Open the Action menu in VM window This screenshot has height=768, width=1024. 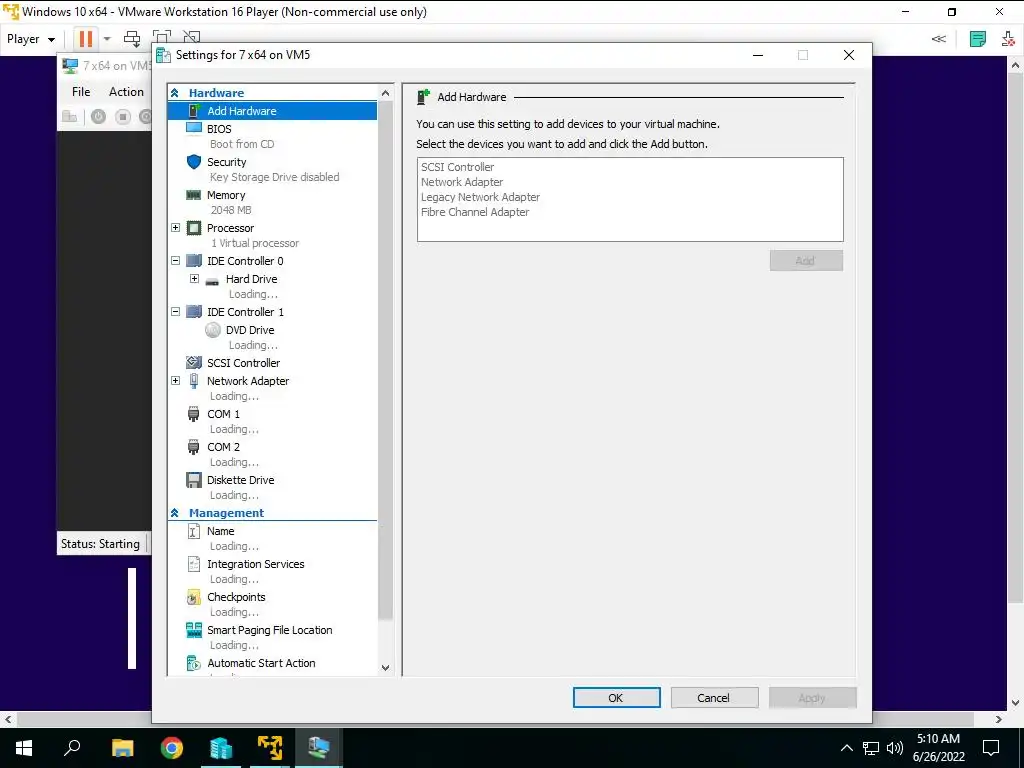[126, 91]
